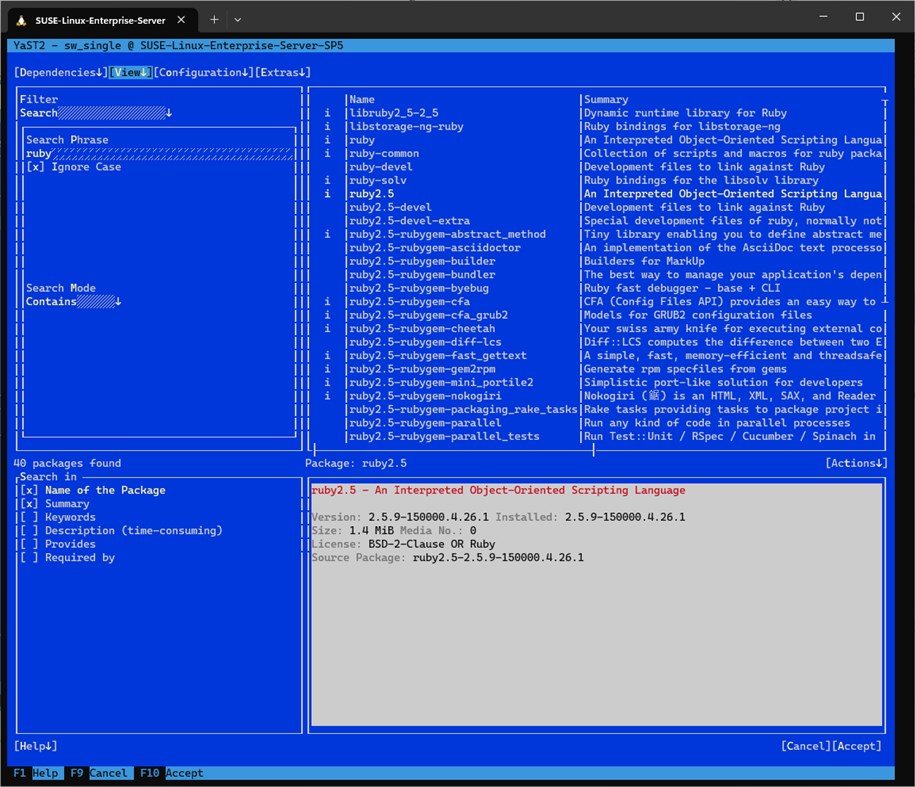Click F1 Help in function key bar

pyautogui.click(x=36, y=773)
